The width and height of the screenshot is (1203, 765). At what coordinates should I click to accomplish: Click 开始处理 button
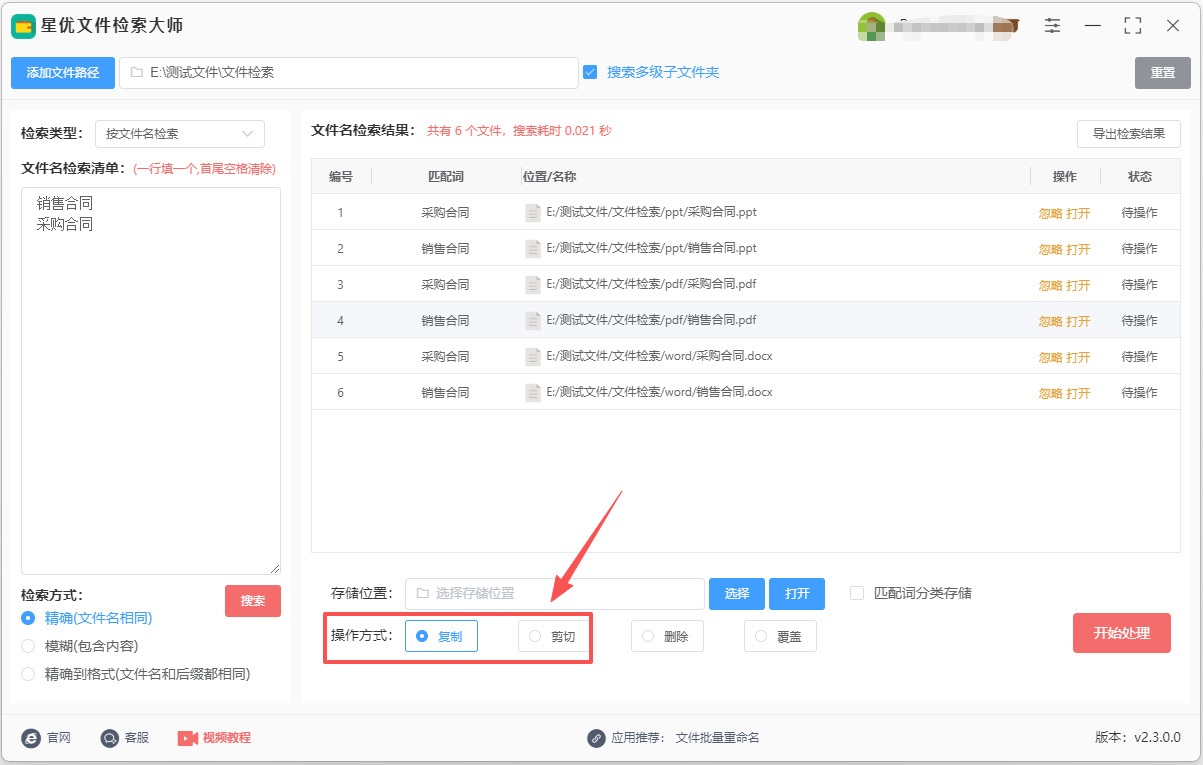point(1122,633)
